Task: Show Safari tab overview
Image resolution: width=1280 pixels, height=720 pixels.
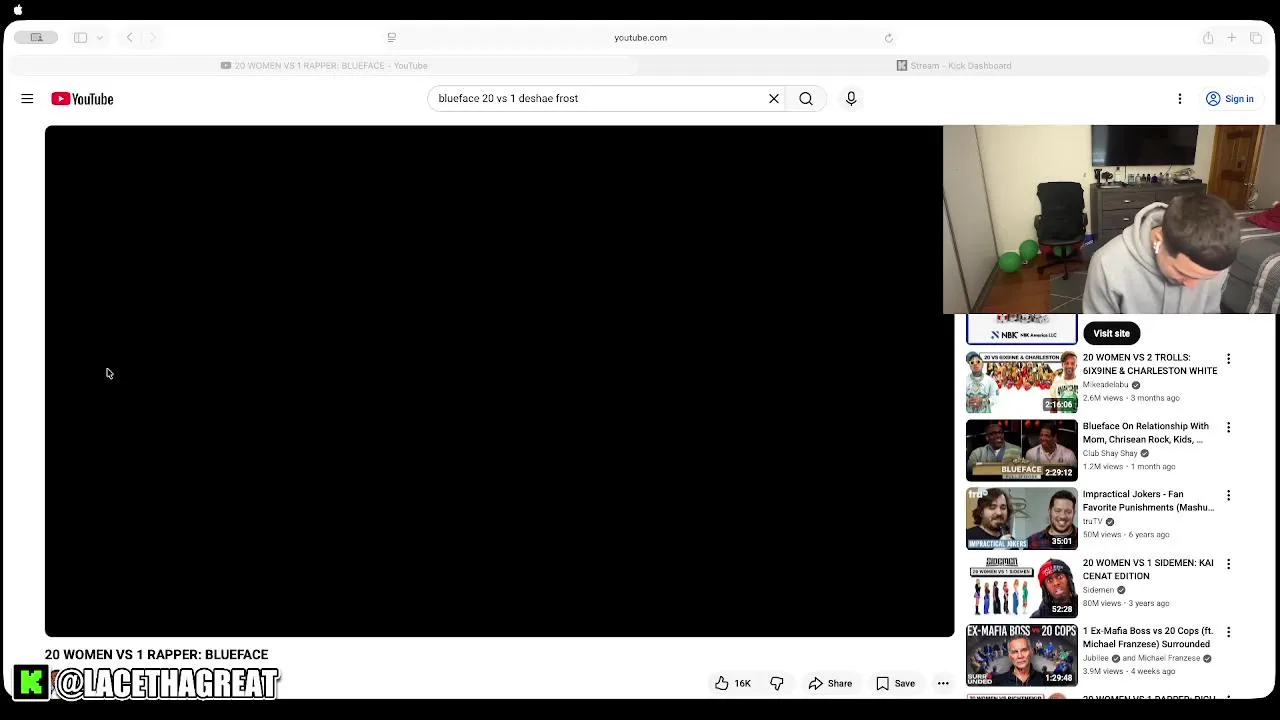Action: 1256,38
